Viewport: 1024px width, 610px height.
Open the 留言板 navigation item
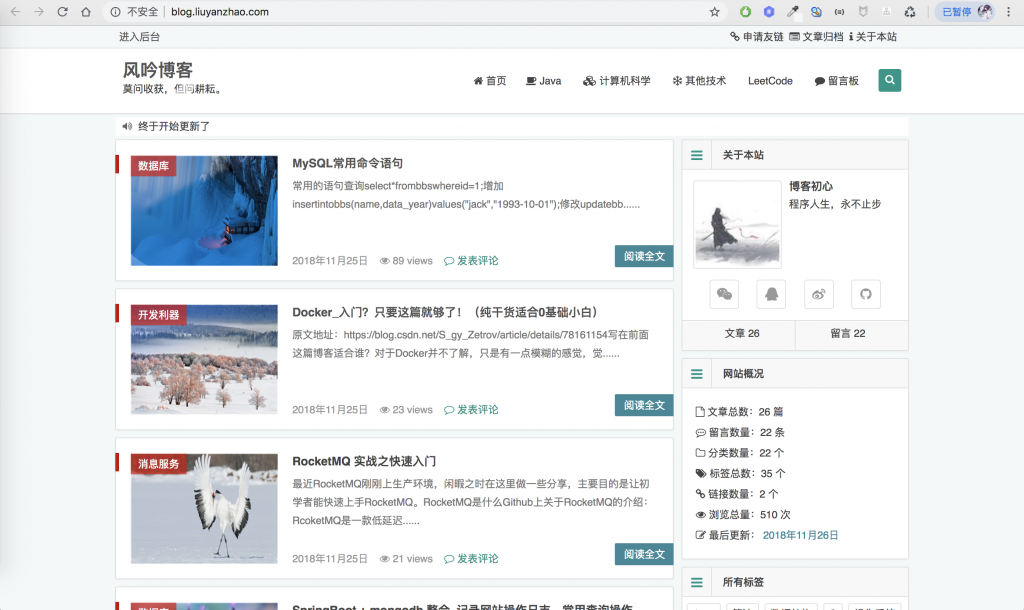tap(837, 81)
